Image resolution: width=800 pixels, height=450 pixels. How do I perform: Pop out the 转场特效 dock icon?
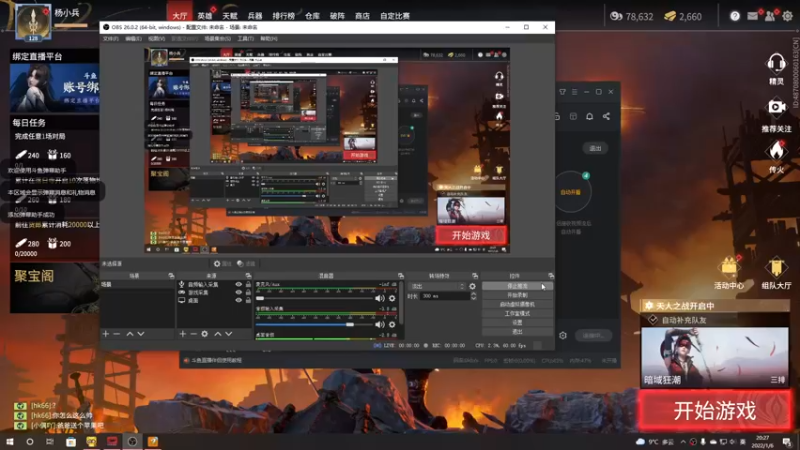[475, 276]
